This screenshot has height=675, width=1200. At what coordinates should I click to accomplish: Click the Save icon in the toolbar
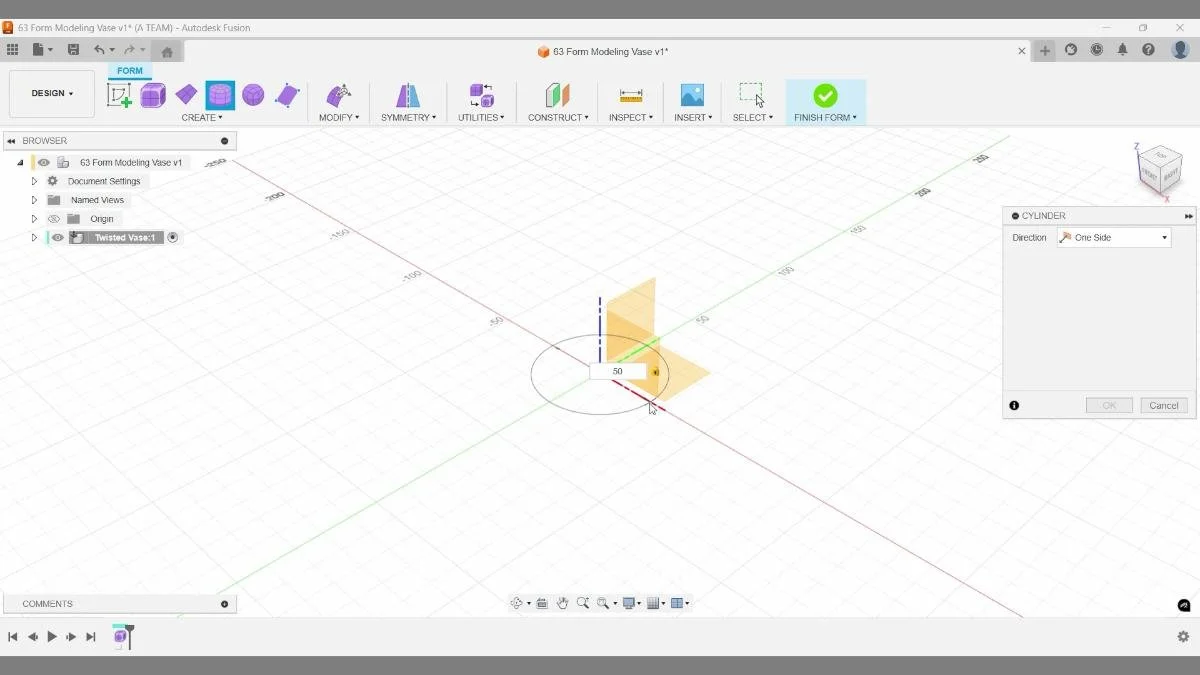coord(73,49)
